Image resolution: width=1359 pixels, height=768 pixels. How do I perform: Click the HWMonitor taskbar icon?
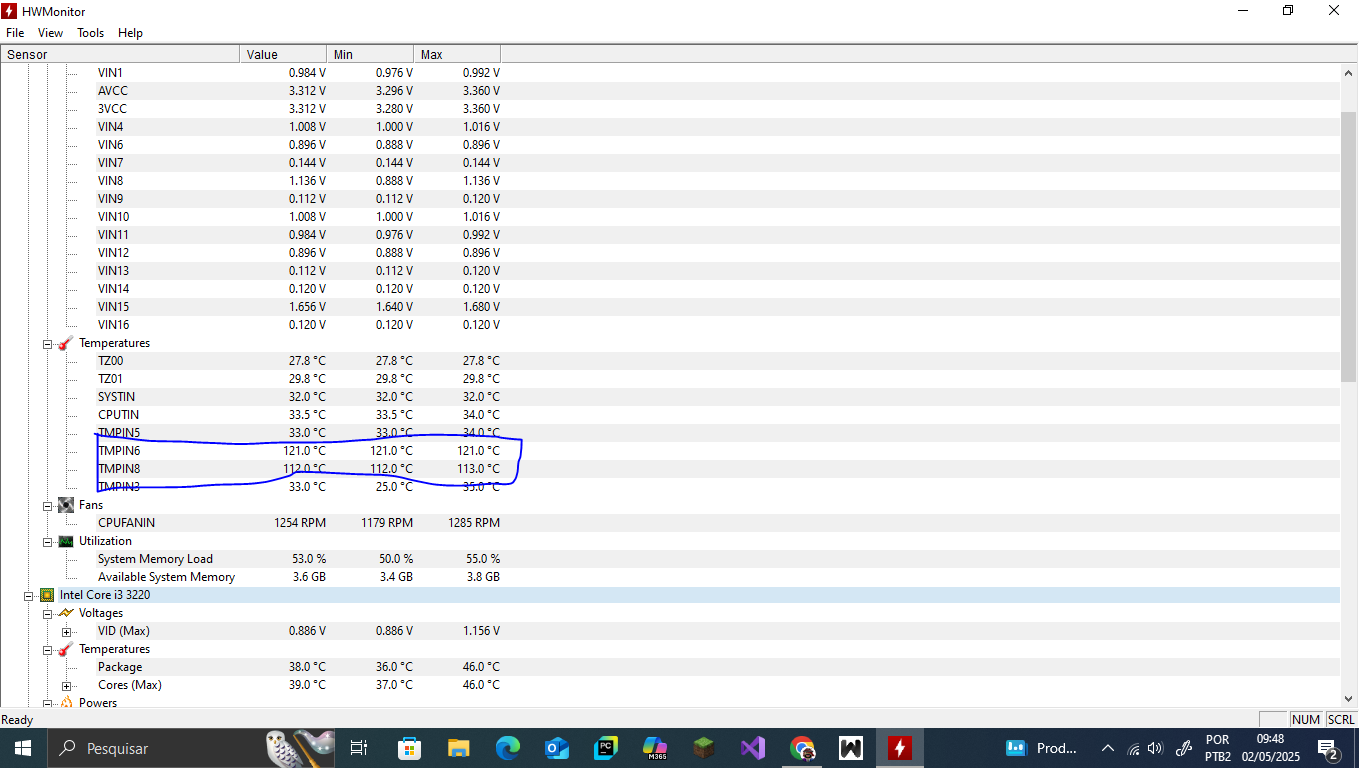tap(900, 748)
